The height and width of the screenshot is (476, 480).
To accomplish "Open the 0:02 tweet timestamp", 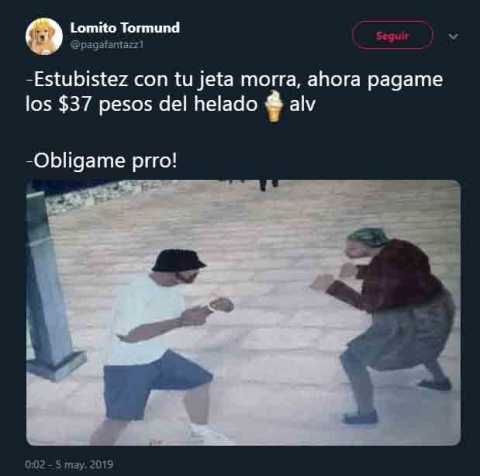I will click(35, 464).
